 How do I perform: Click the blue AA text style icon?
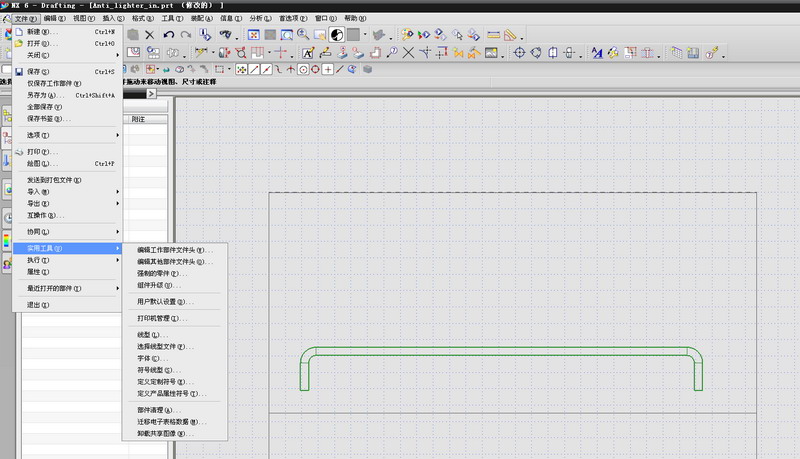[596, 53]
